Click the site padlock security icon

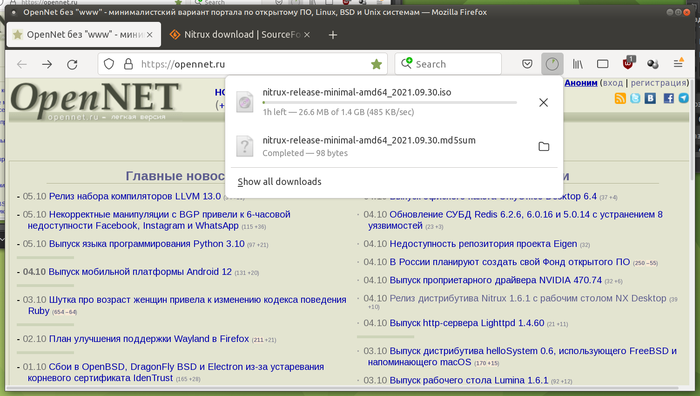[x=128, y=64]
